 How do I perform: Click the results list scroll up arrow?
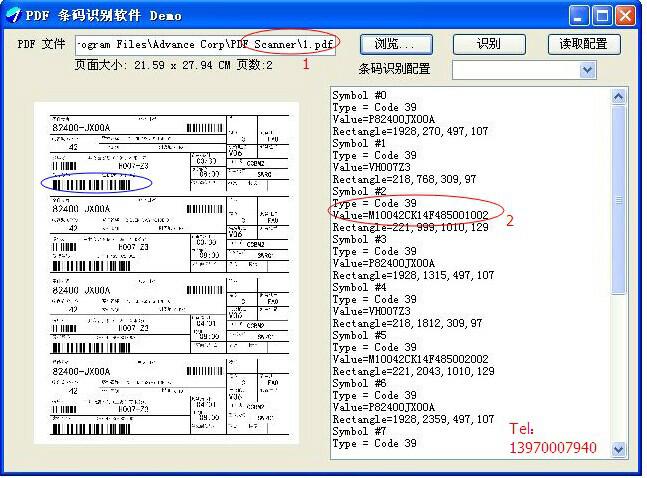(x=618, y=97)
